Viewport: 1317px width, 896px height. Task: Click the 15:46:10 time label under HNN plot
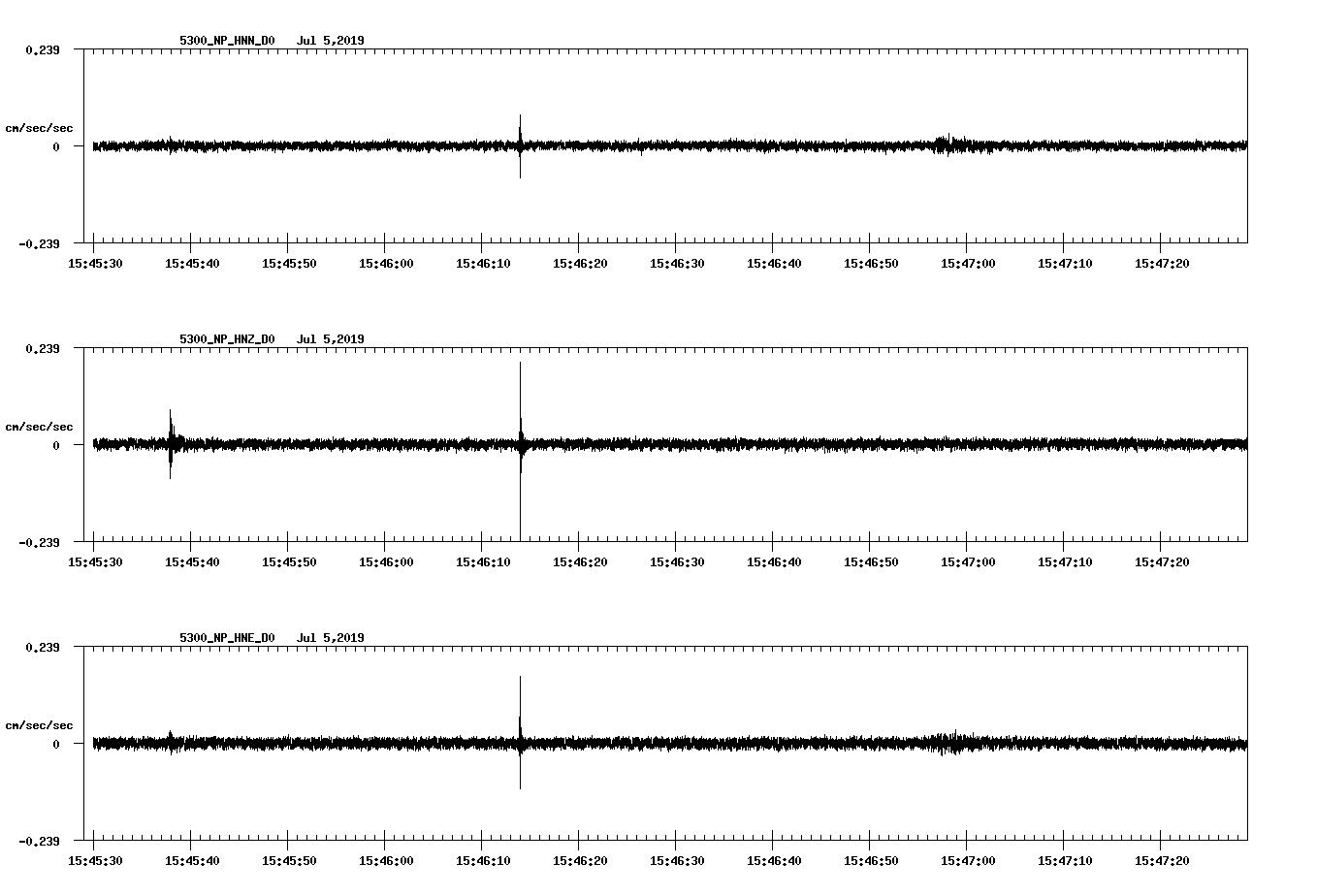[483, 263]
